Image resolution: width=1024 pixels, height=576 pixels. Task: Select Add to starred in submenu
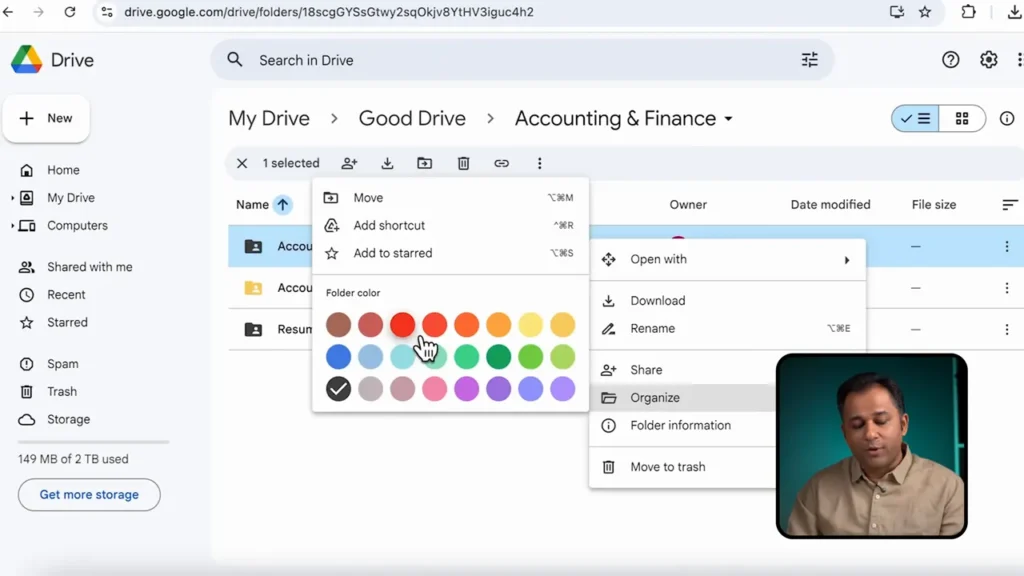[392, 253]
